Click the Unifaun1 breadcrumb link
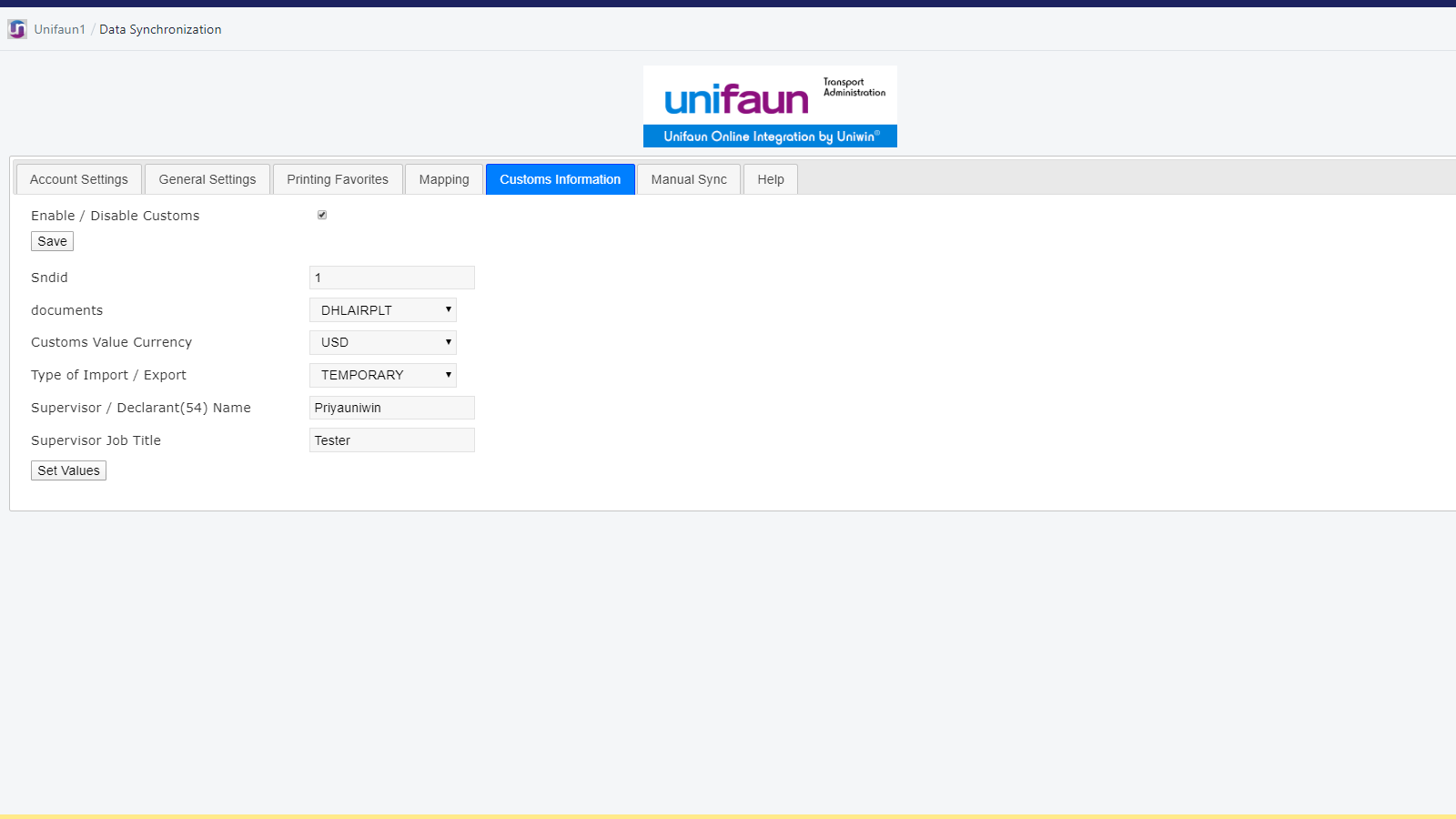The width and height of the screenshot is (1456, 819). 60,29
